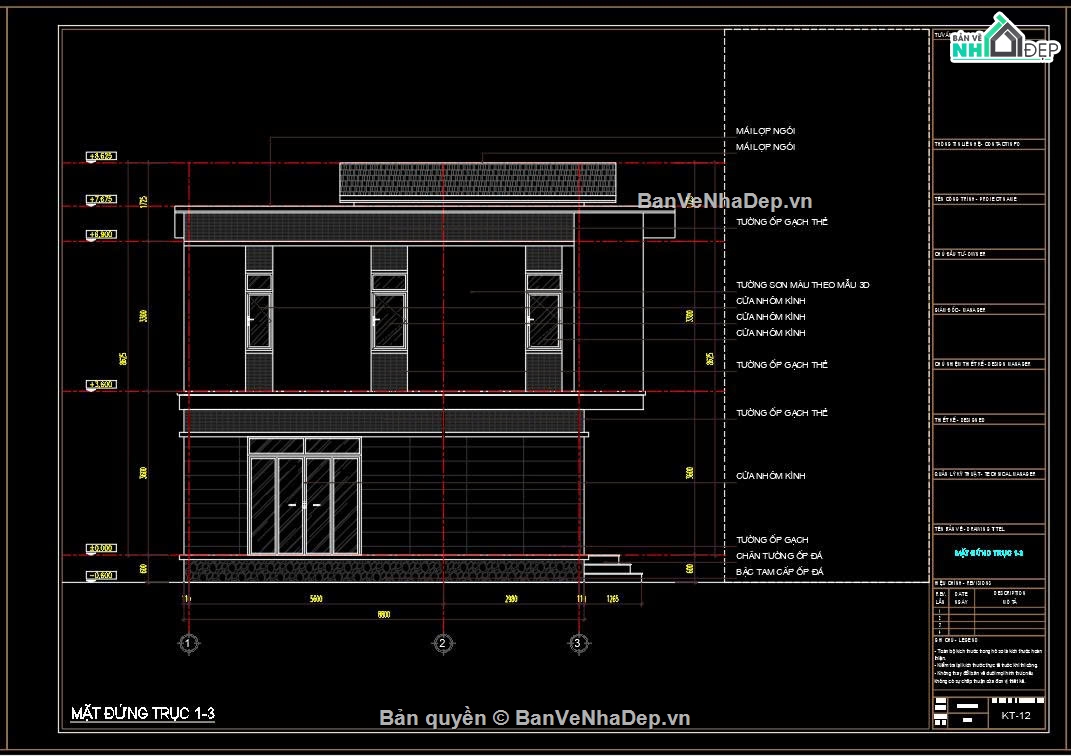
Task: Pick the +3.600 elevation level marker
Action: click(x=102, y=384)
